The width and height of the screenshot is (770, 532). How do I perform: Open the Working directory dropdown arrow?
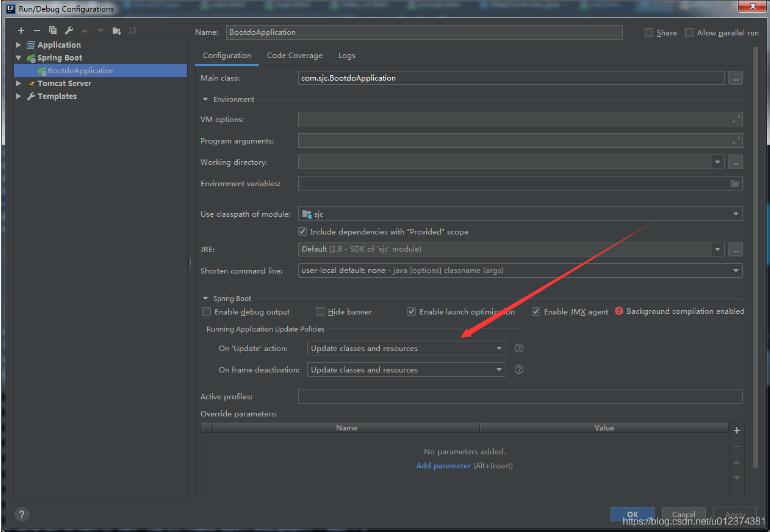[x=717, y=162]
